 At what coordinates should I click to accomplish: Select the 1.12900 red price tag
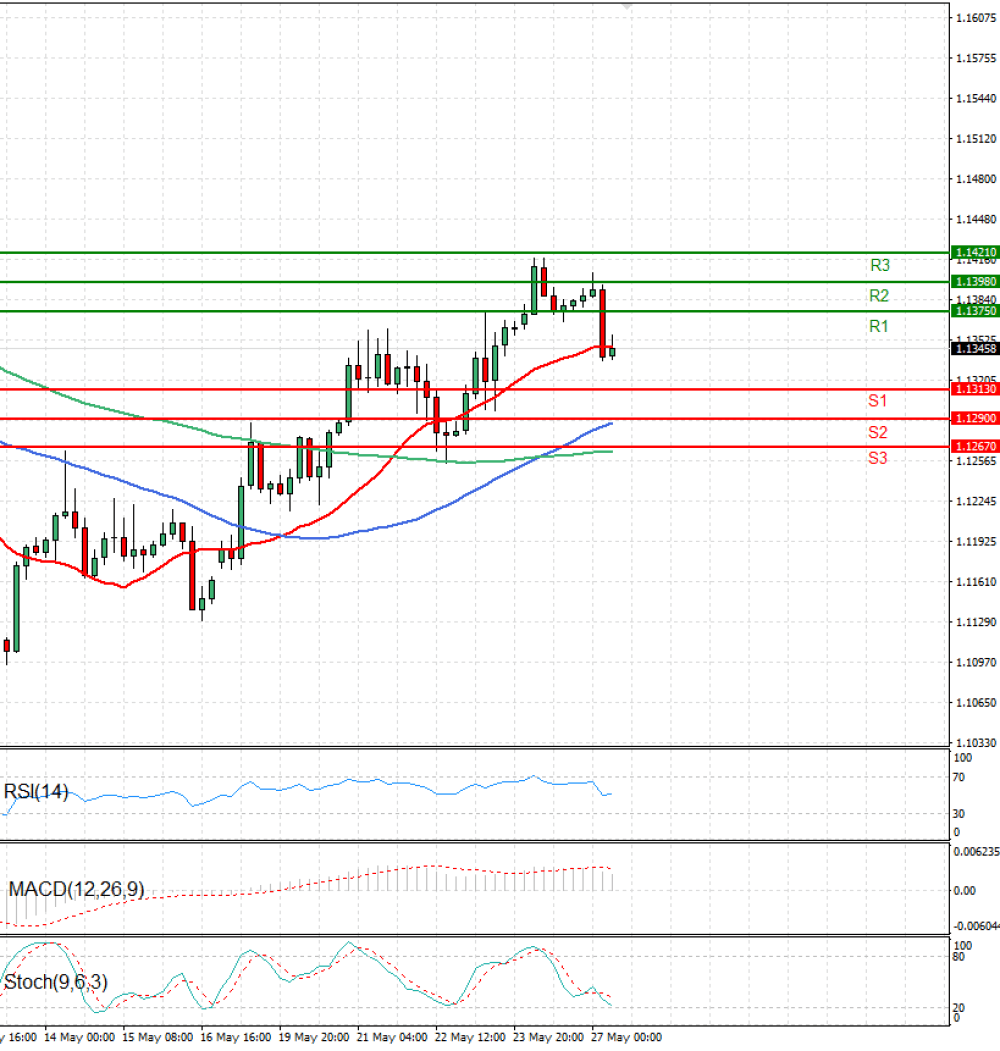[975, 418]
